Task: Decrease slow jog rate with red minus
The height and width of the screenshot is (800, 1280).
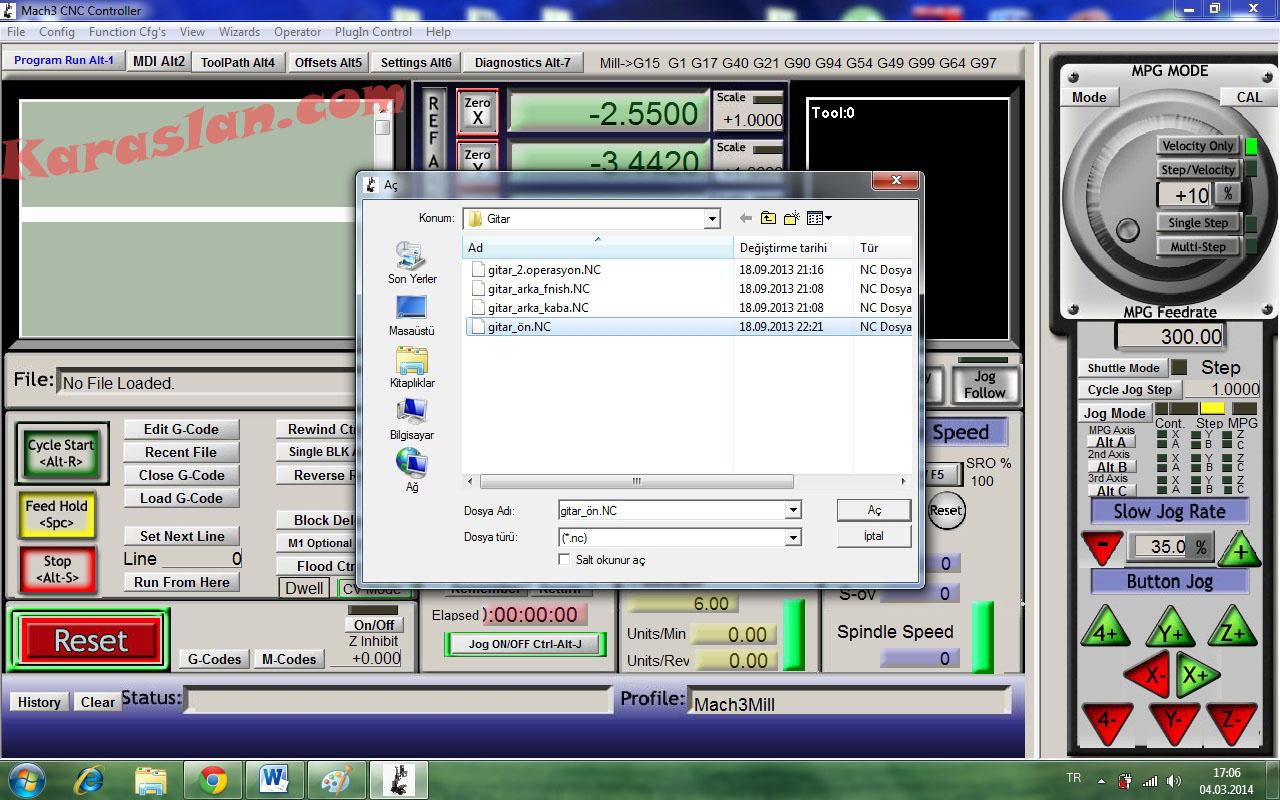Action: click(1102, 548)
